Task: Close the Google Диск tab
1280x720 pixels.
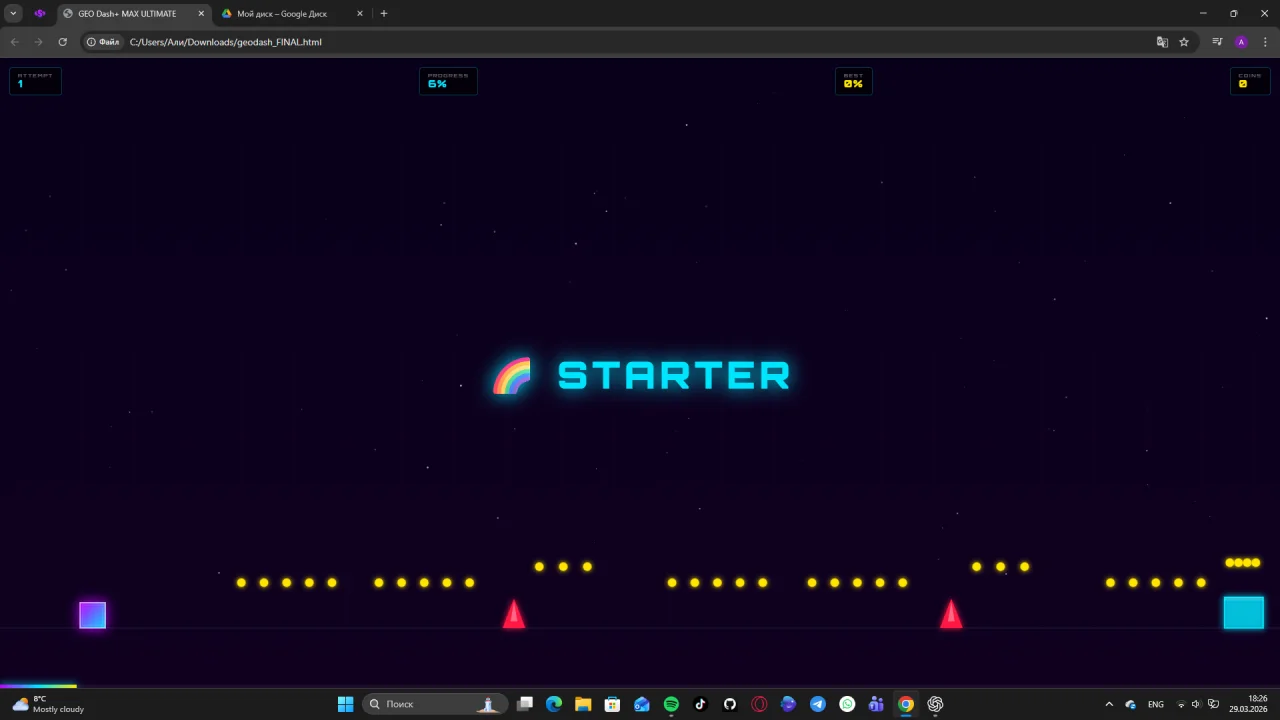Action: [x=360, y=14]
